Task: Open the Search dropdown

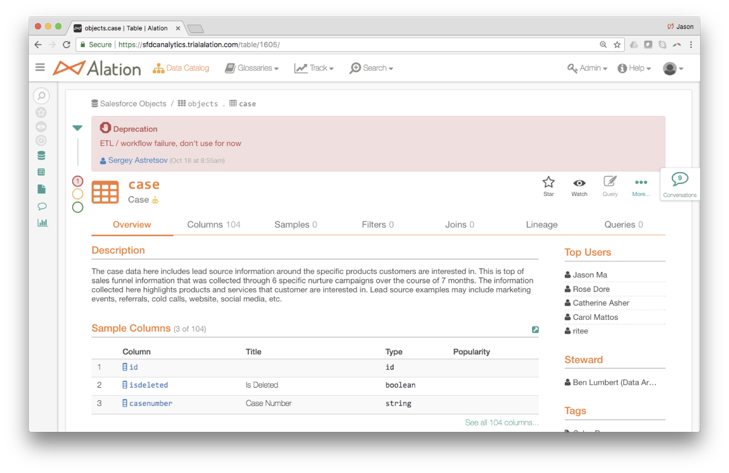Action: pos(371,68)
